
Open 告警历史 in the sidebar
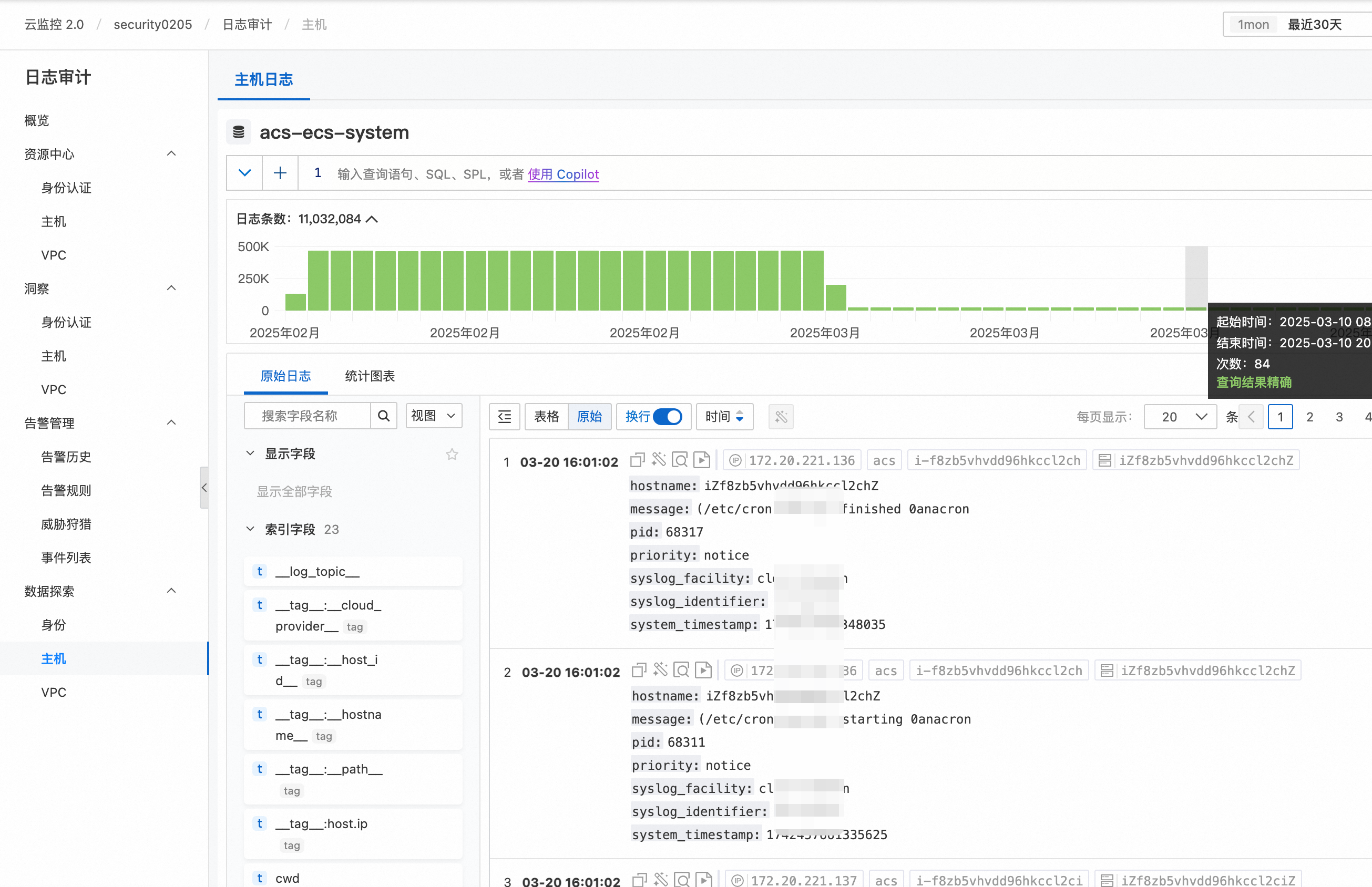point(66,457)
